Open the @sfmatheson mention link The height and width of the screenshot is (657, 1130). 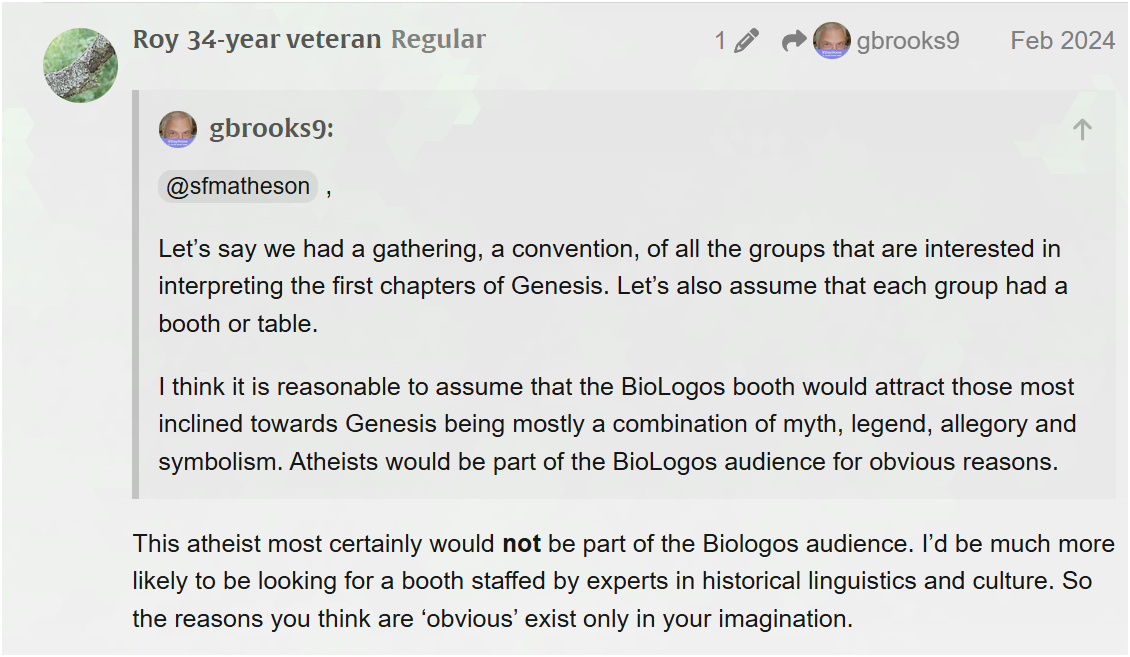point(238,187)
